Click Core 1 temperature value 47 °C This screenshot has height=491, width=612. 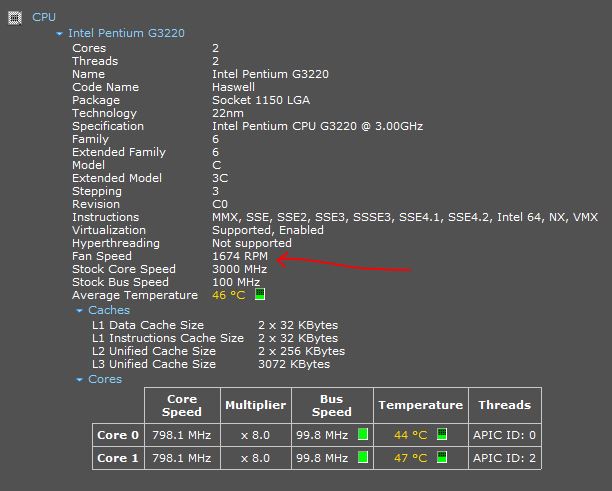[411, 458]
